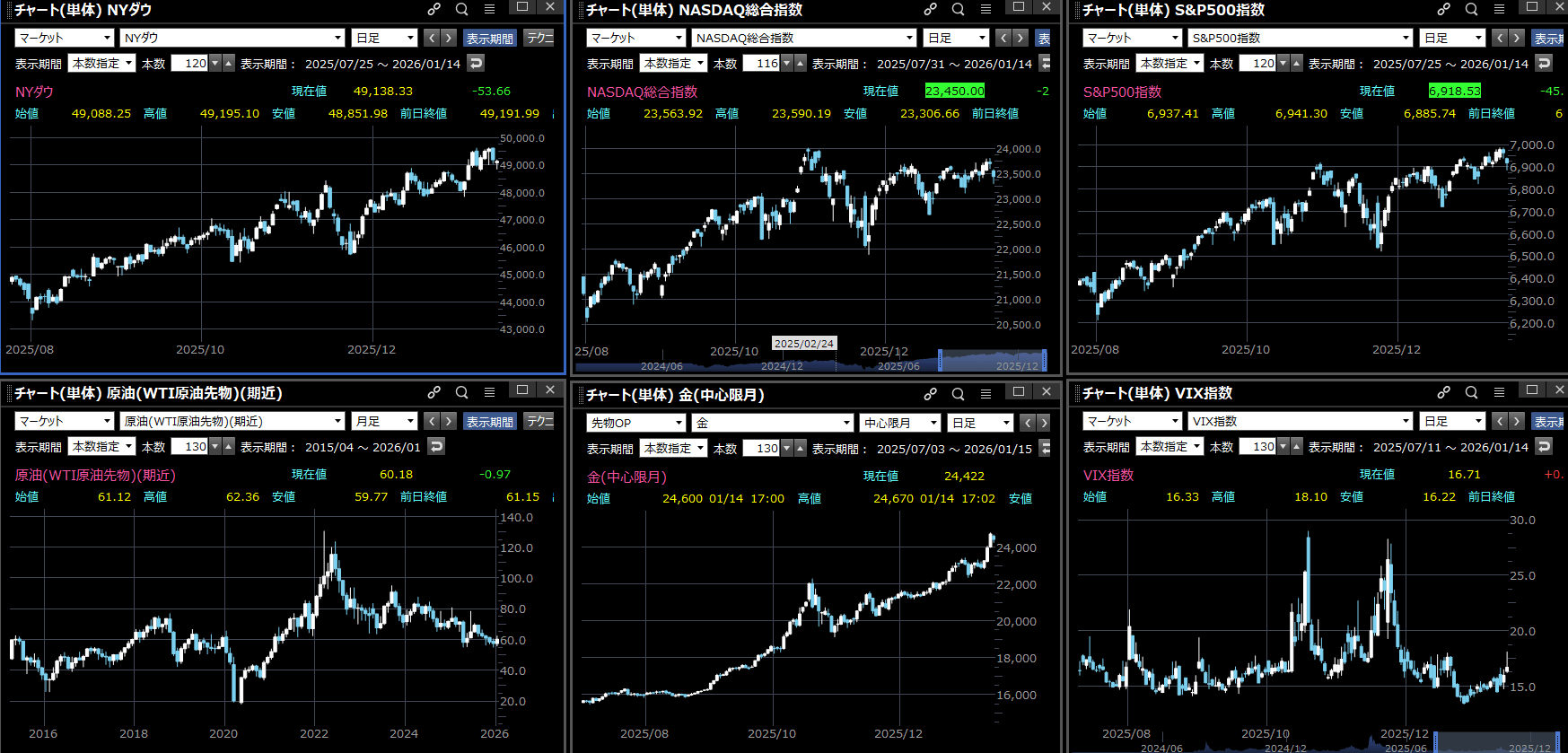Click テクニ tab button in NYダウ panel
The width and height of the screenshot is (1568, 753).
(539, 38)
